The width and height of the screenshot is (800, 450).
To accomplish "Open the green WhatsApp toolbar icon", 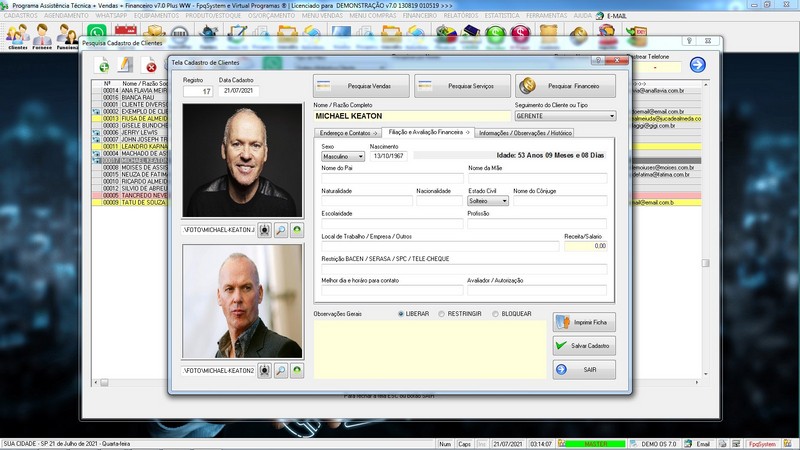I will (96, 32).
